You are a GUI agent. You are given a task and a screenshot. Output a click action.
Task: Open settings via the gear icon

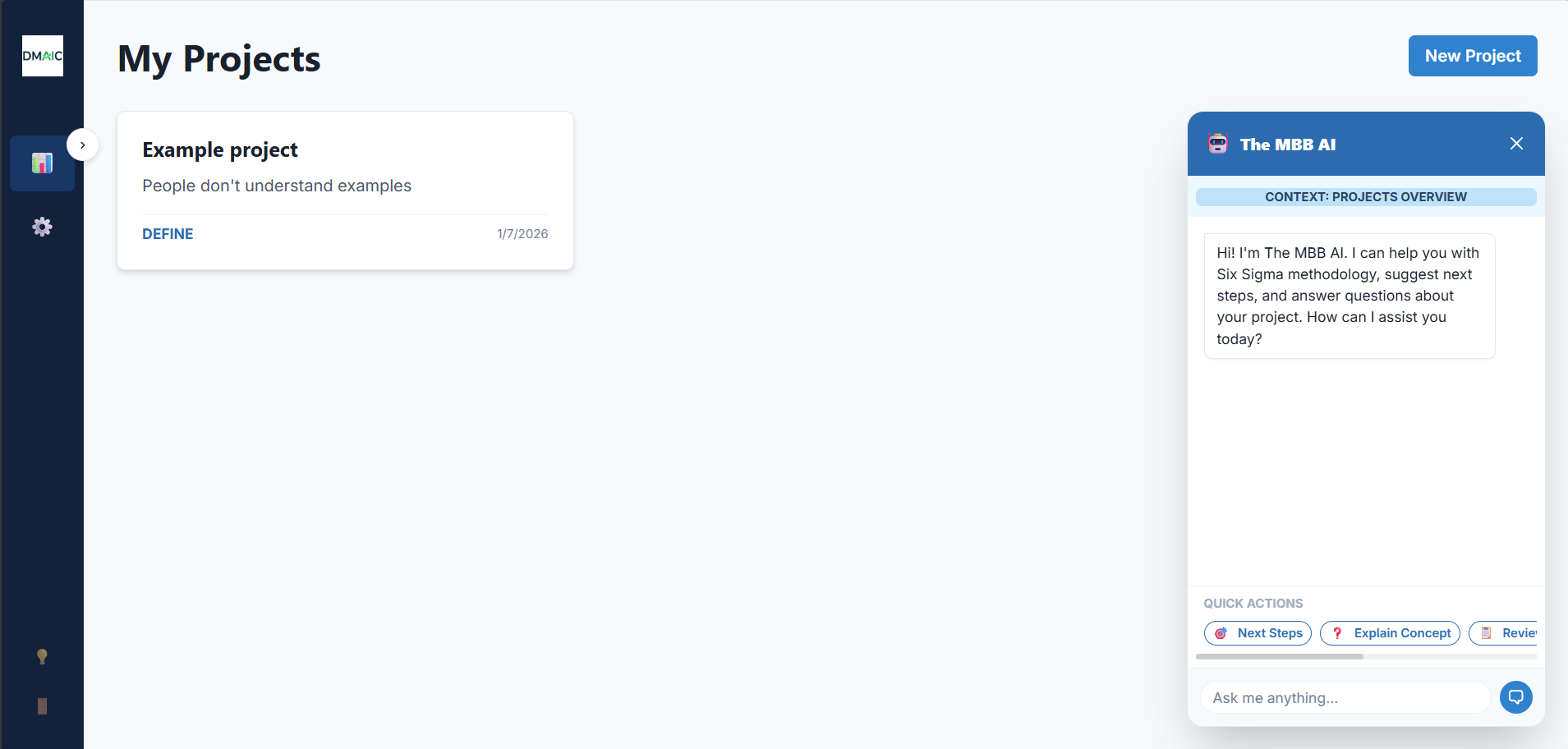42,227
